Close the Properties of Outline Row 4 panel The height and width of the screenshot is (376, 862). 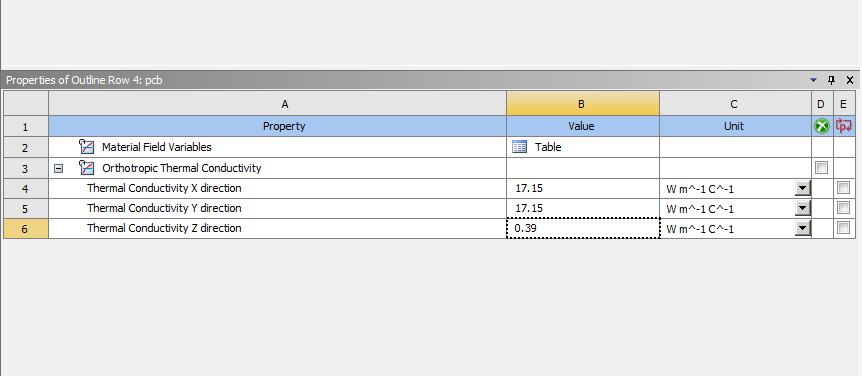tap(849, 80)
